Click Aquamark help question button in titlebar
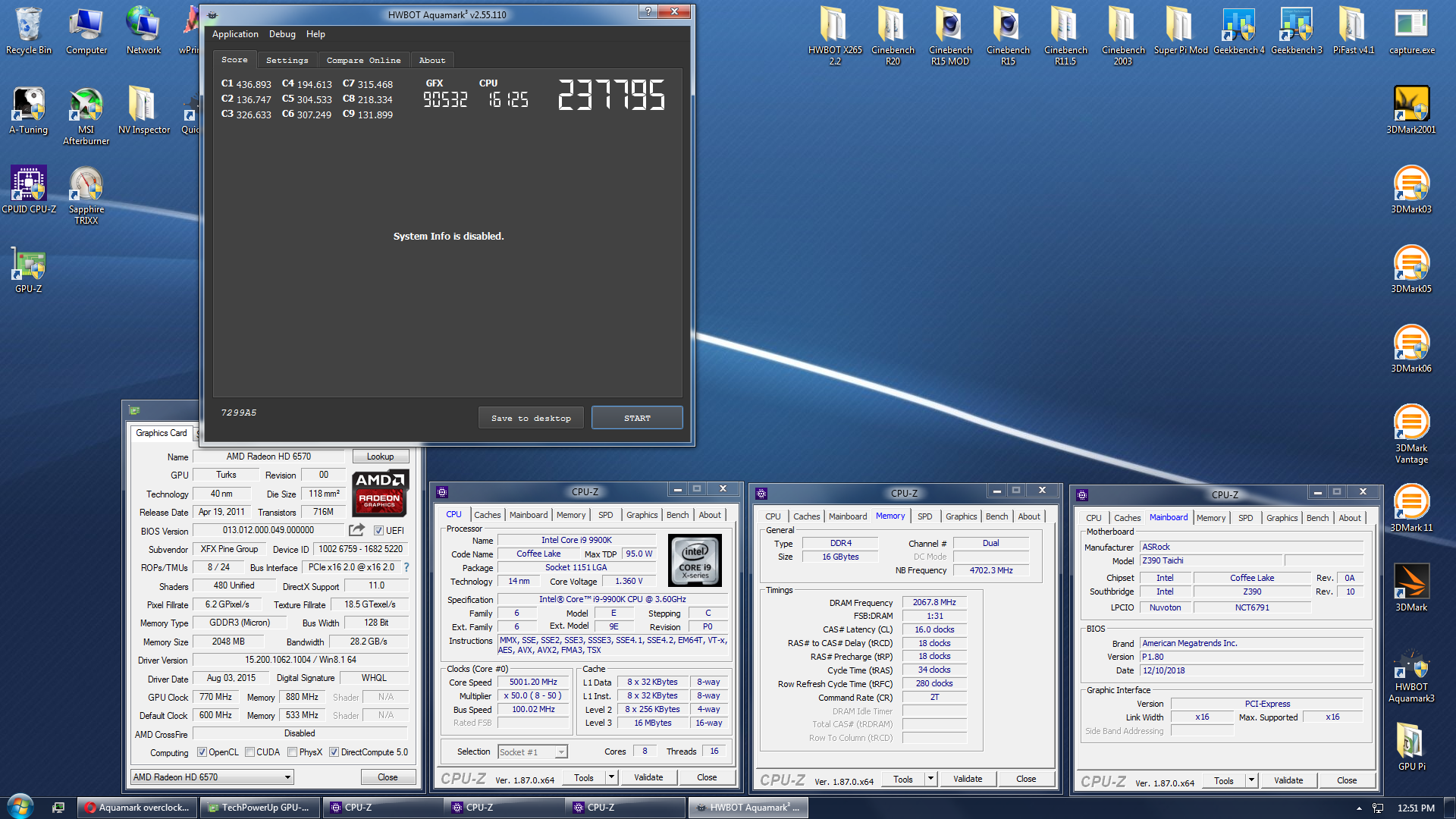The width and height of the screenshot is (1456, 819). [x=648, y=11]
